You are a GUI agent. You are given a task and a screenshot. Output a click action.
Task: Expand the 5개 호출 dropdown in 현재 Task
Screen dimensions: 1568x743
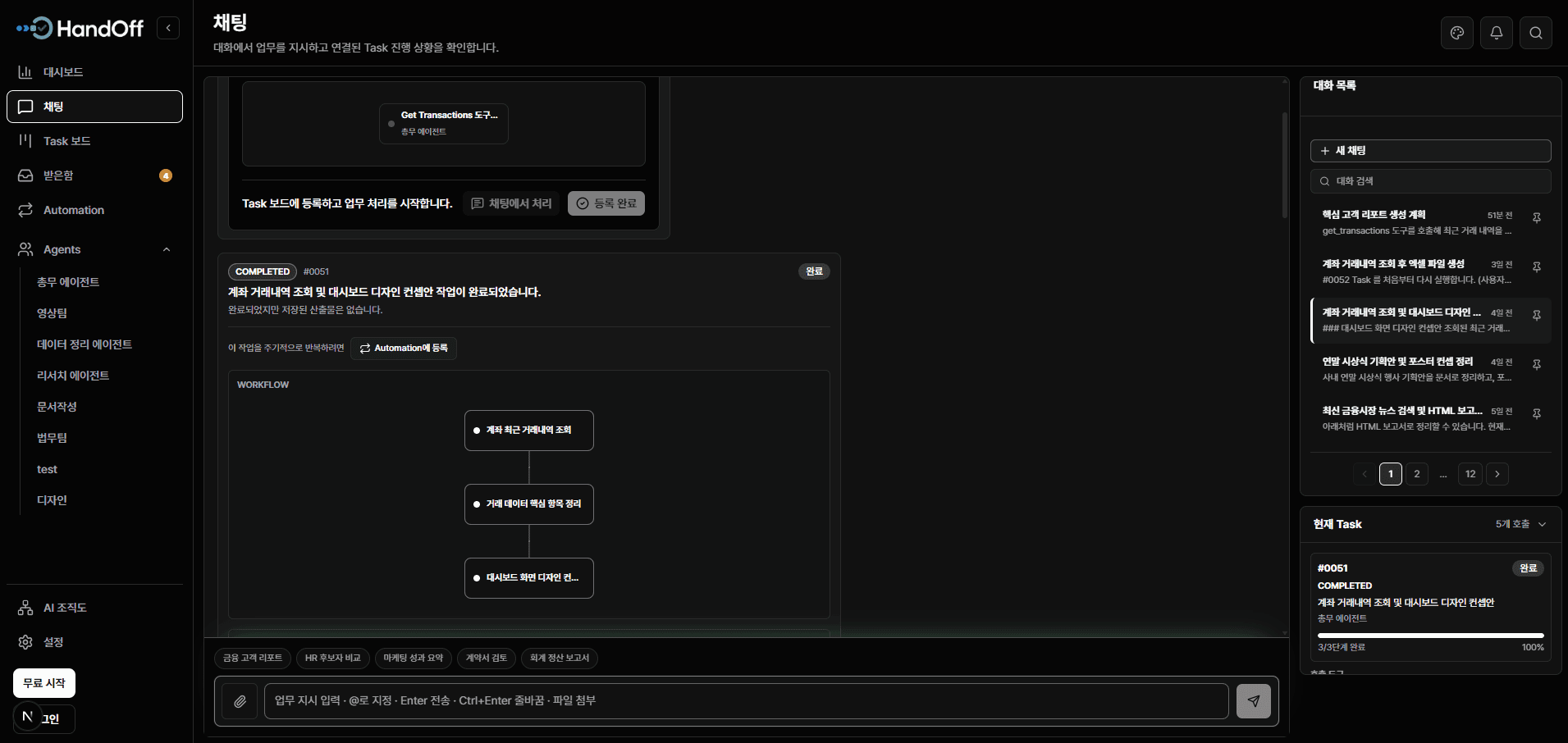(x=1520, y=524)
